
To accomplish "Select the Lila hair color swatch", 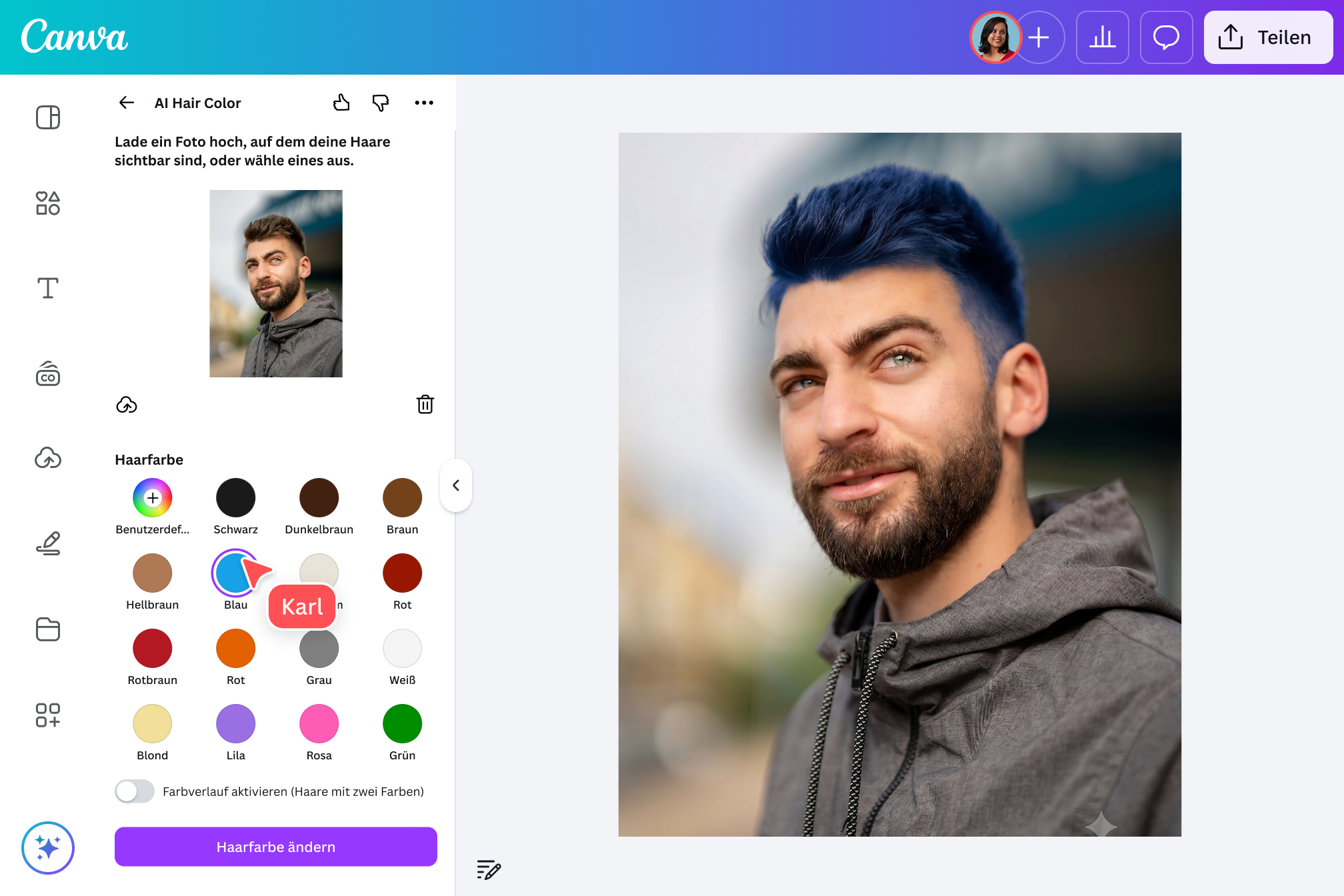I will (236, 723).
